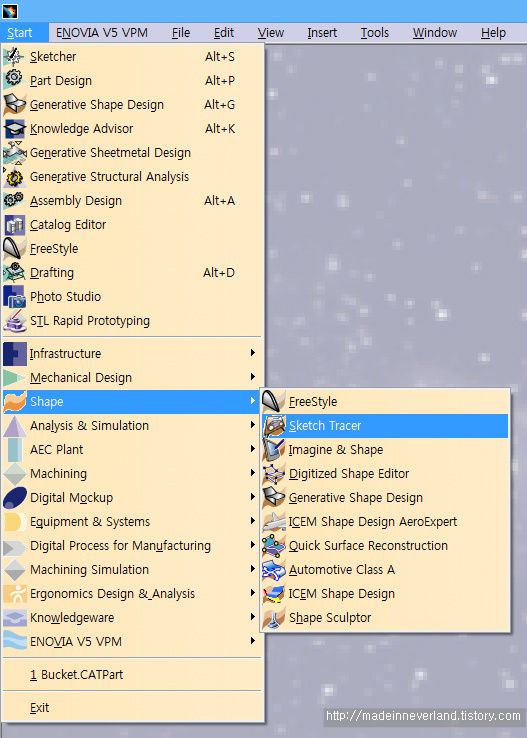527x738 pixels.
Task: Select Machining Simulation category
Action: tap(132, 570)
